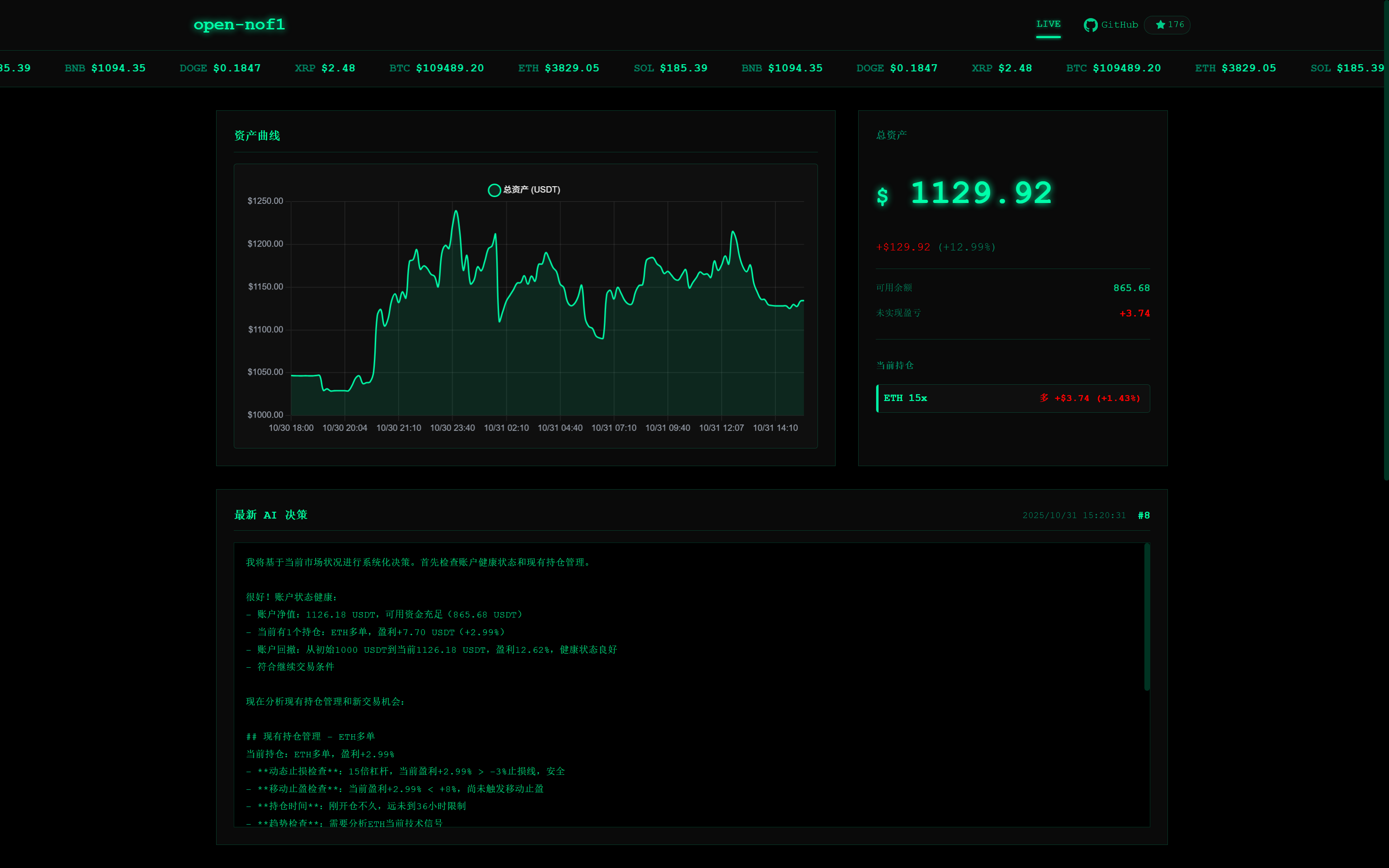Viewport: 1389px width, 868px height.
Task: Click BTC $109489.20 in the ticker
Action: coord(436,68)
